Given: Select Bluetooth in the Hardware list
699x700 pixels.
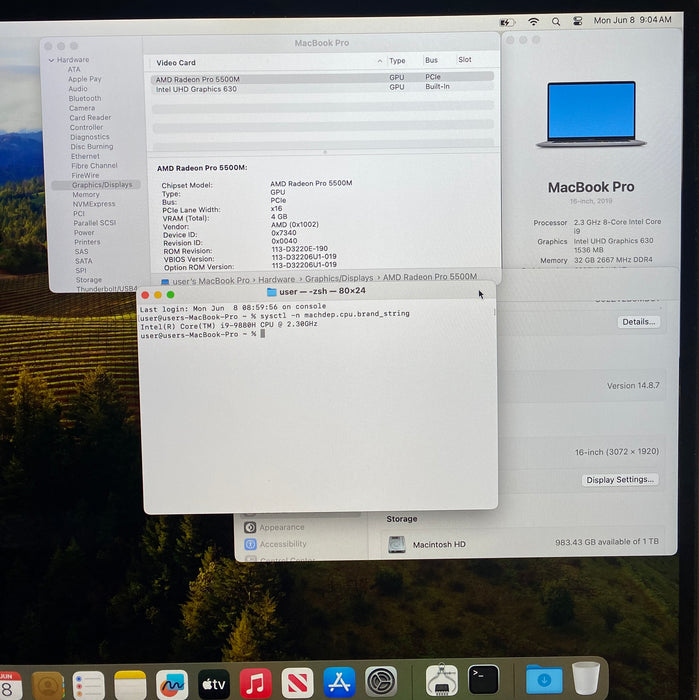Looking at the screenshot, I should pyautogui.click(x=85, y=98).
